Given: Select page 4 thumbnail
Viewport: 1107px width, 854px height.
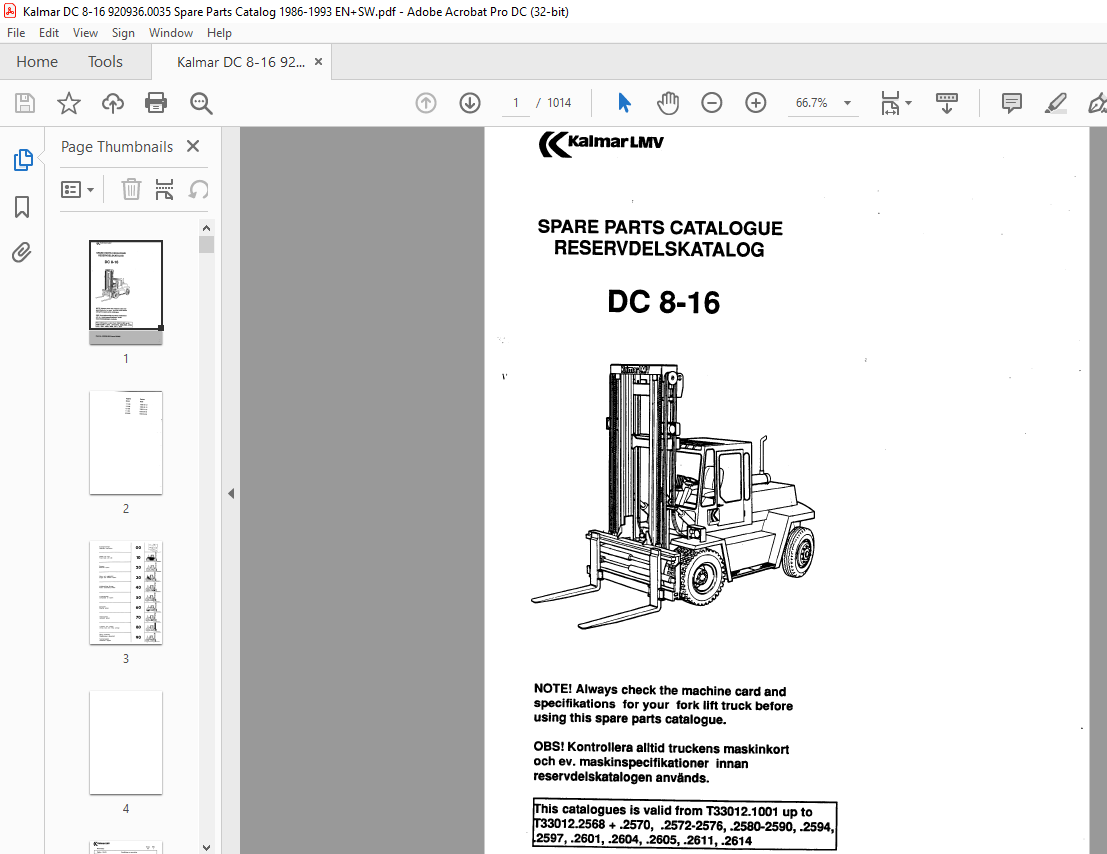Looking at the screenshot, I should (x=126, y=742).
